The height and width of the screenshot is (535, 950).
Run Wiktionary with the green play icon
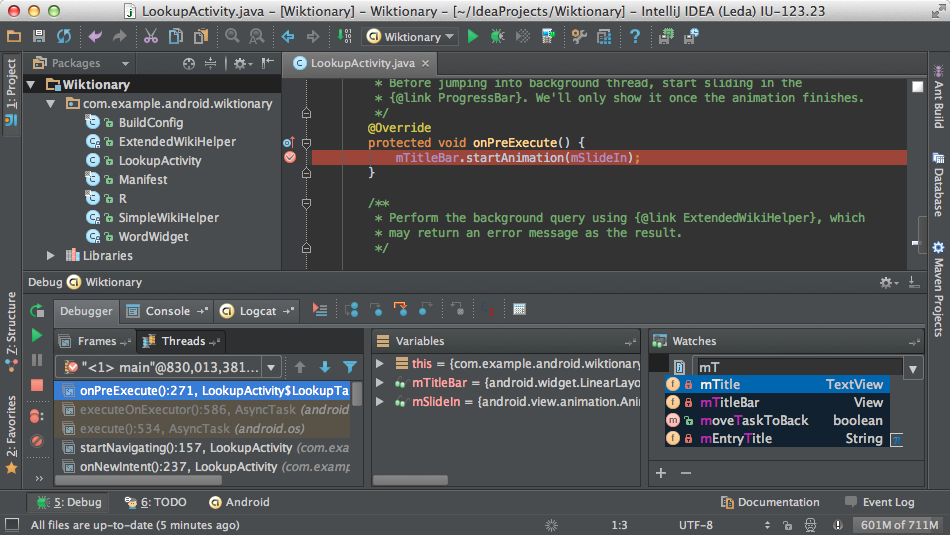(473, 36)
